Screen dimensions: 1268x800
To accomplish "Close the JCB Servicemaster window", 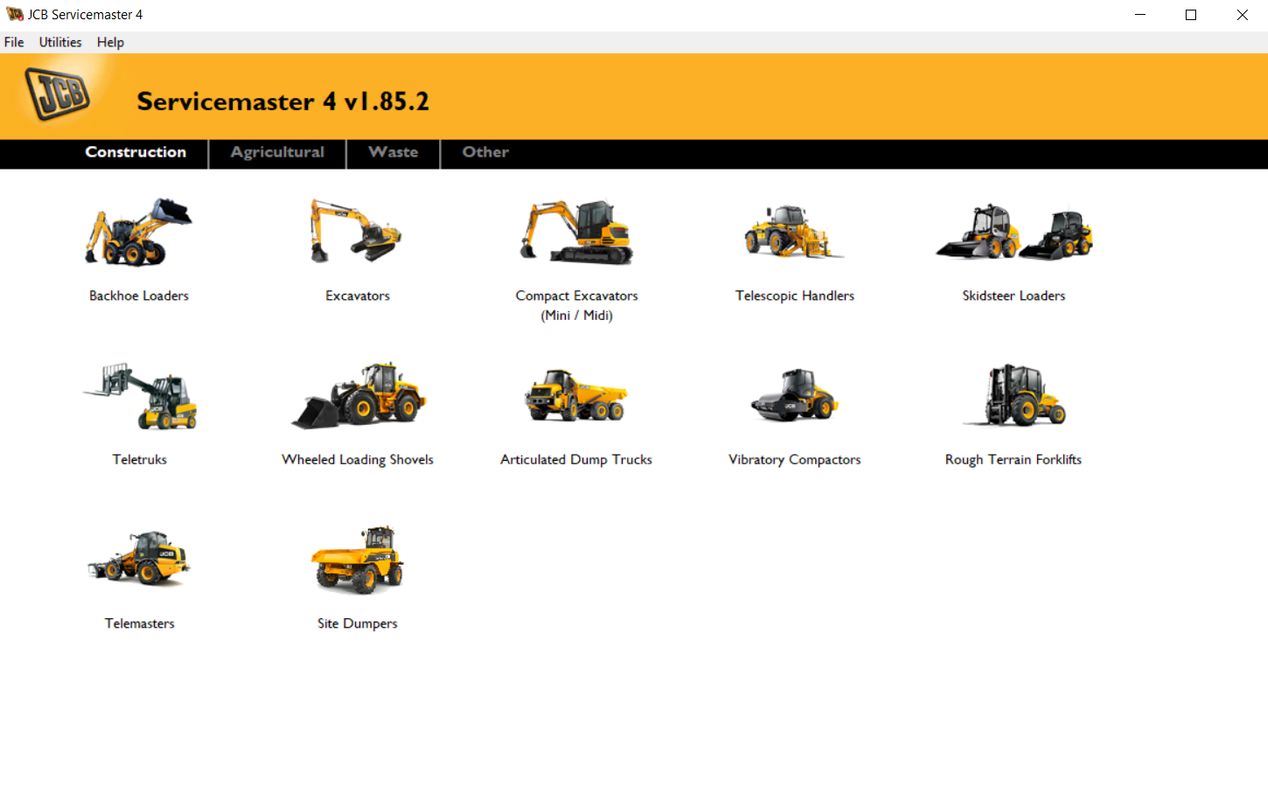I will 1242,15.
